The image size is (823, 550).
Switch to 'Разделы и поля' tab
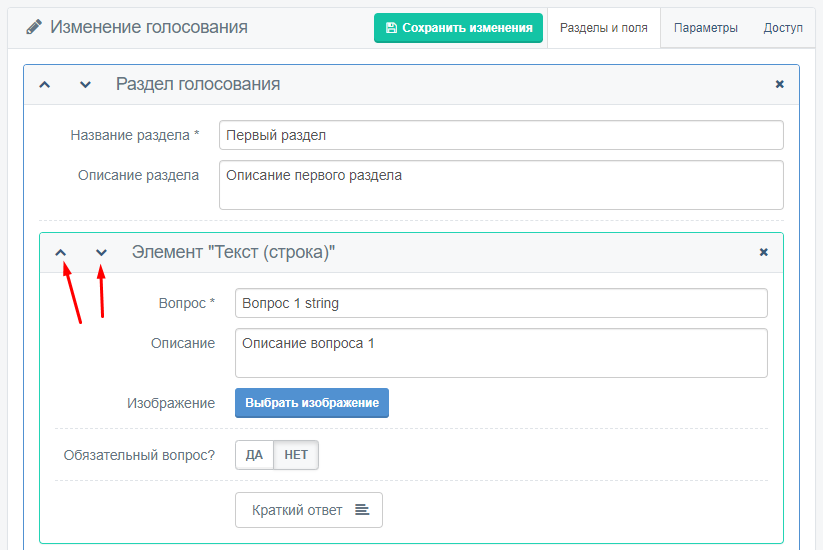[604, 28]
